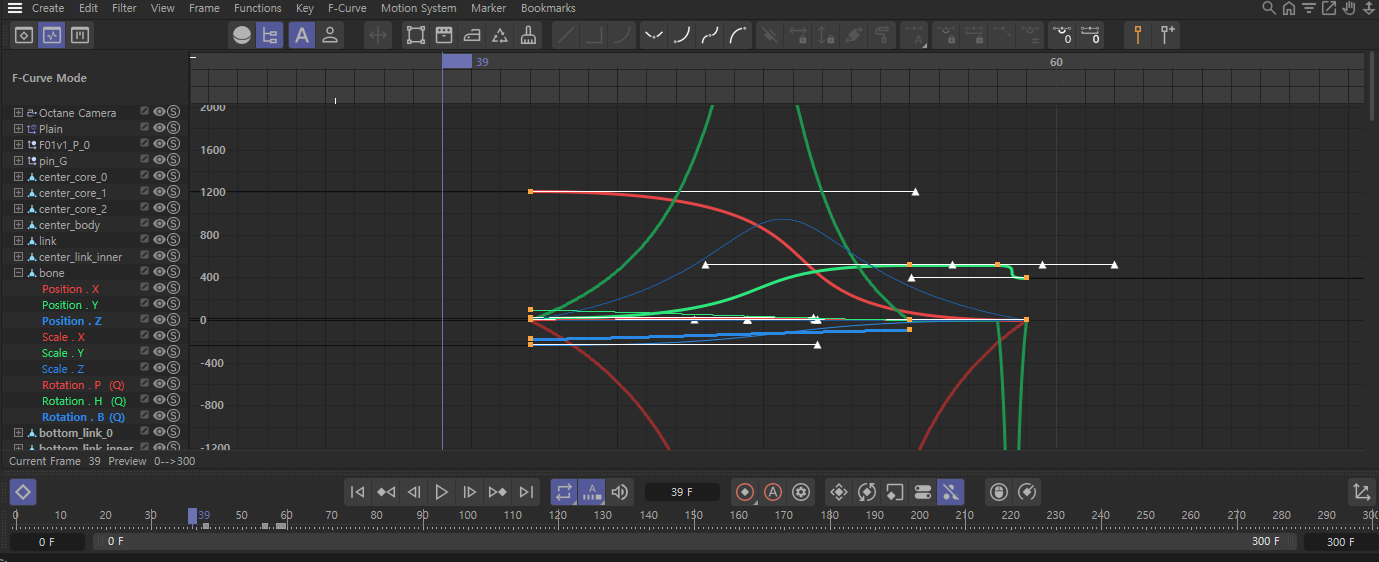The height and width of the screenshot is (562, 1379).
Task: Click the home icon at top right
Action: point(1289,8)
